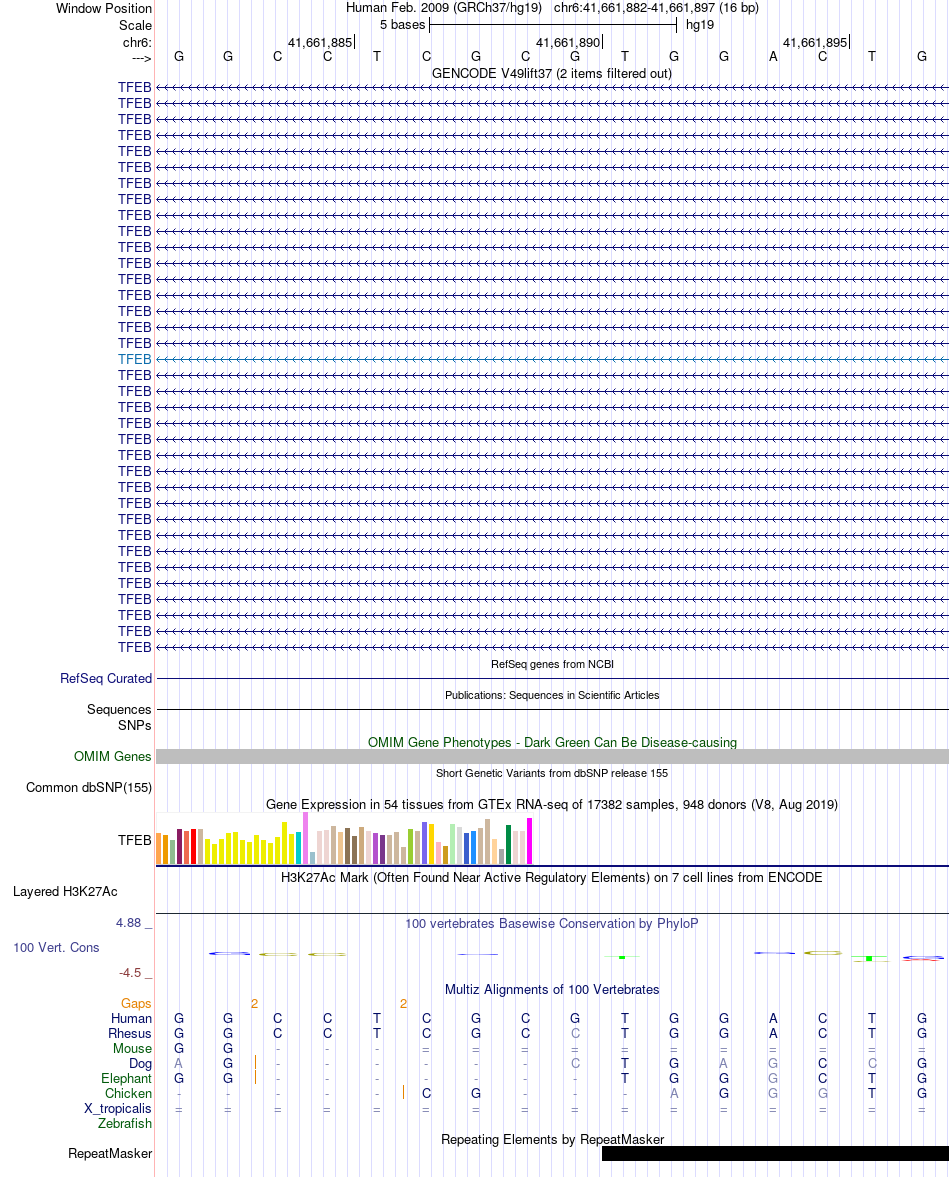This screenshot has height=1177, width=950.
Task: Click the RefSeq Curated track label
Action: [x=106, y=679]
